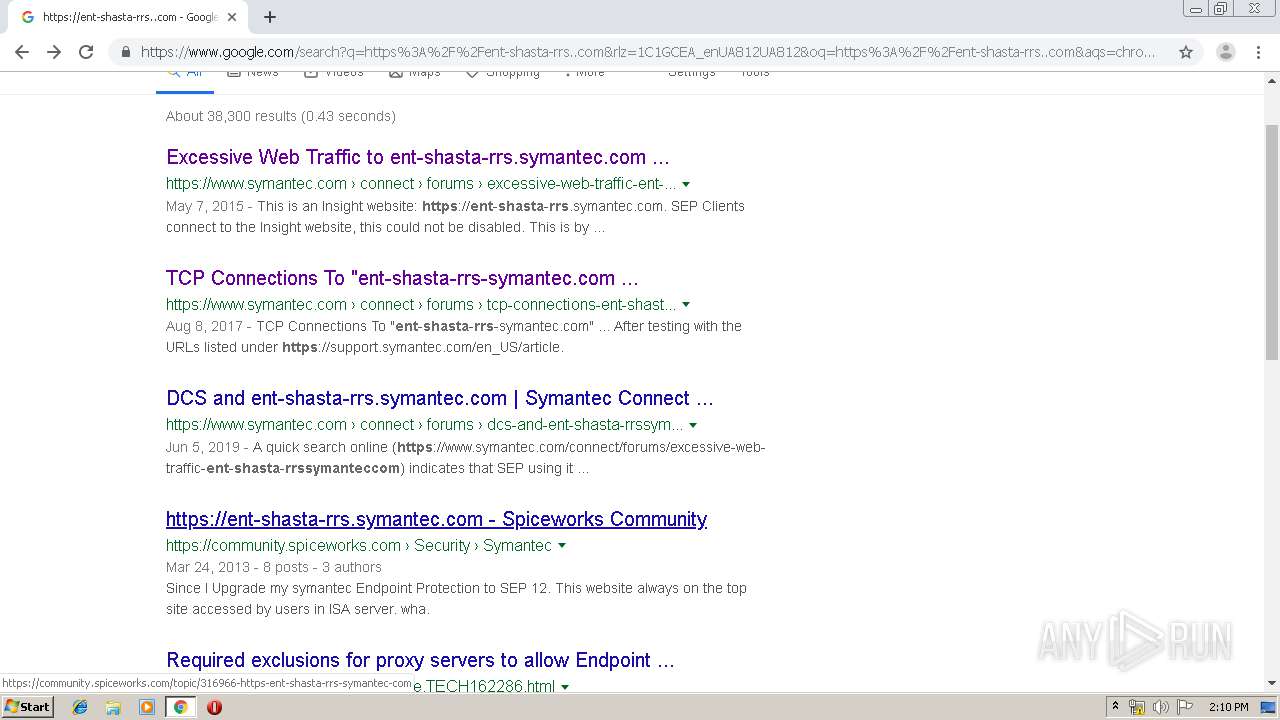Open Windows Explorer folder from taskbar

click(113, 707)
